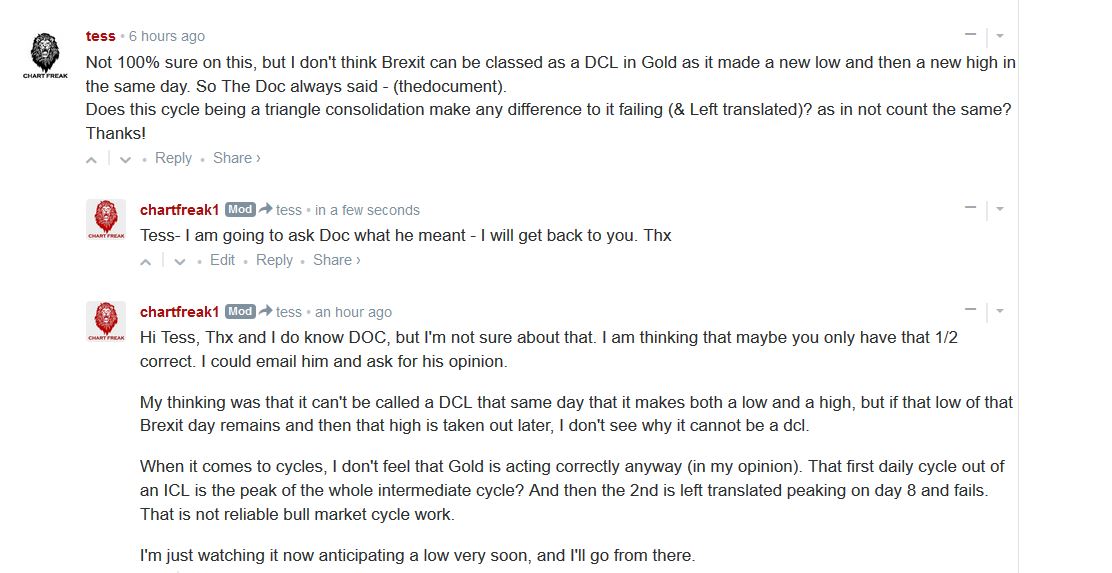This screenshot has height=573, width=1112.
Task: Upvote chartfreak1's 'in a few seconds' reply
Action: (x=146, y=261)
